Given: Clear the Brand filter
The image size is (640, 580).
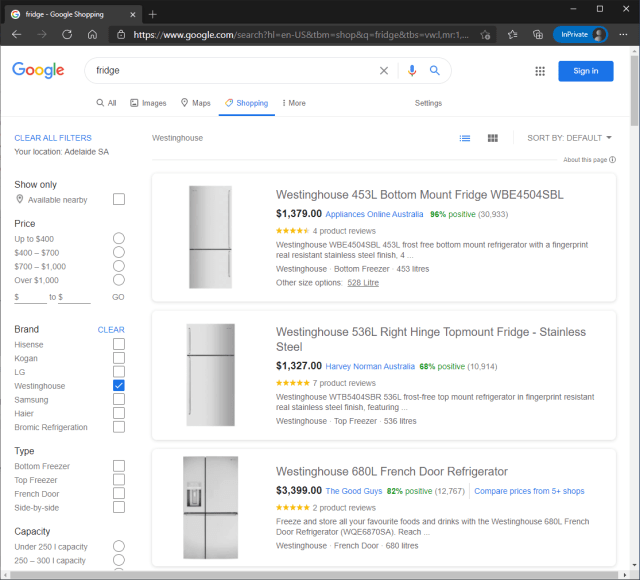Looking at the screenshot, I should 111,330.
